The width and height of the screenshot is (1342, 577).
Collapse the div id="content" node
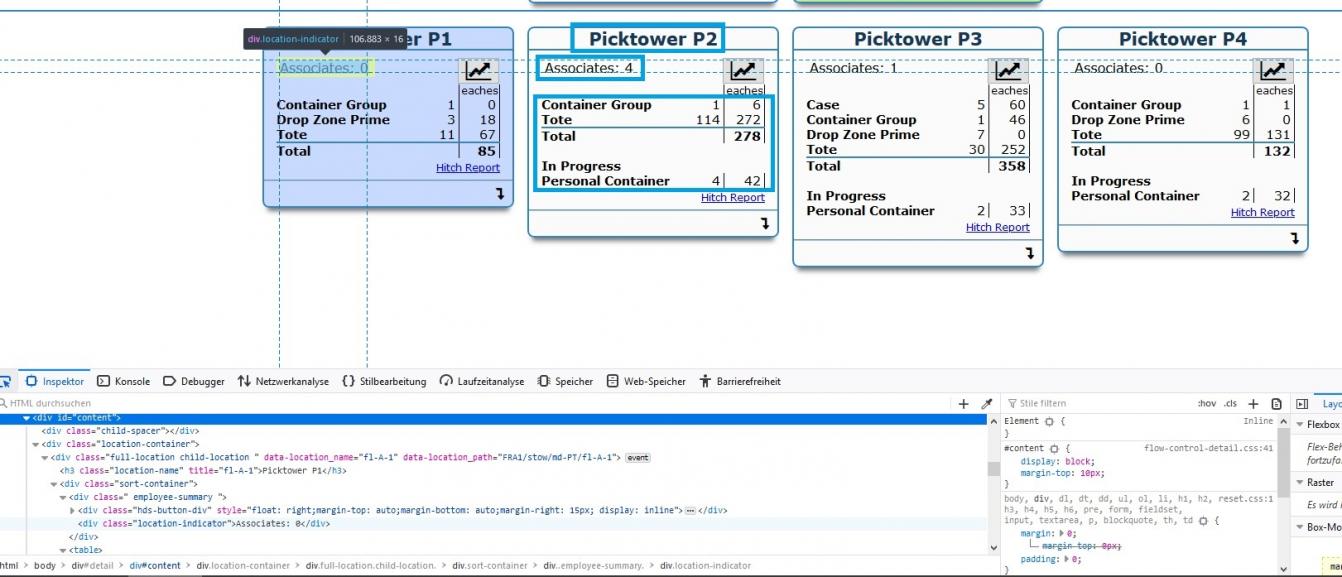coord(27,418)
